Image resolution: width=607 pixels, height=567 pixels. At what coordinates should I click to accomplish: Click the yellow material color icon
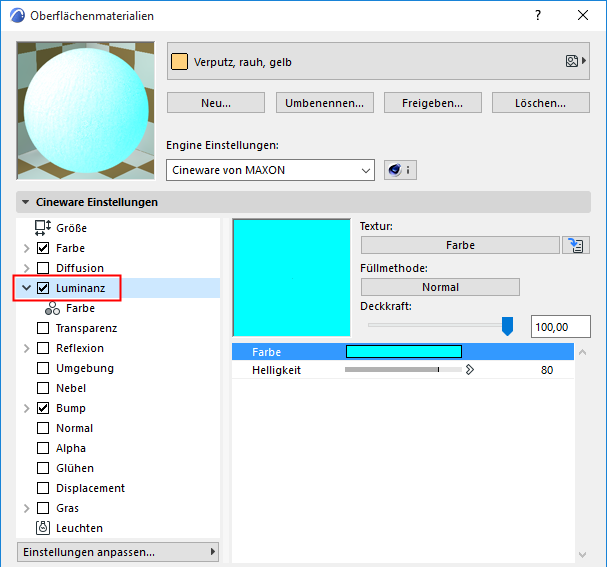click(179, 62)
